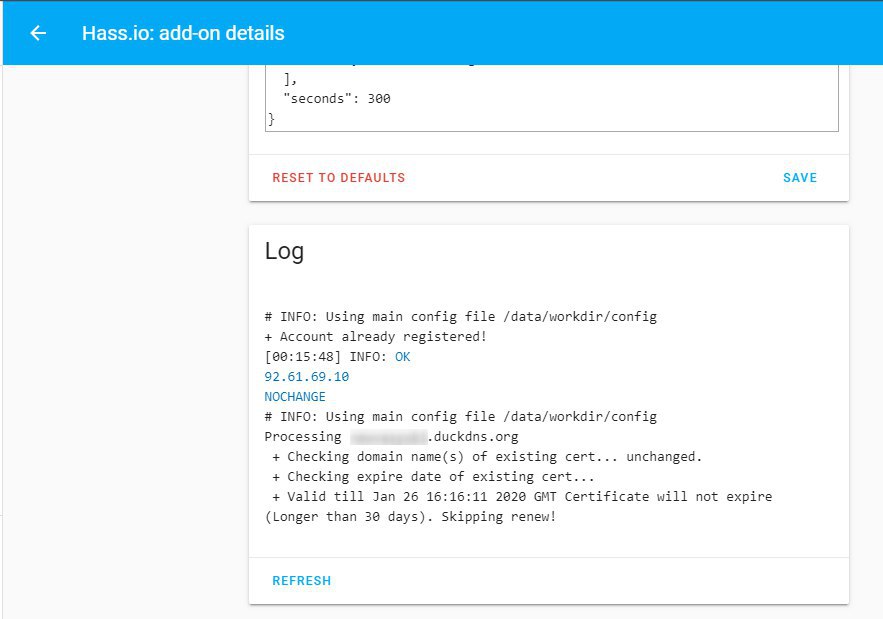Click the IP address 92.61.69.10

[307, 377]
